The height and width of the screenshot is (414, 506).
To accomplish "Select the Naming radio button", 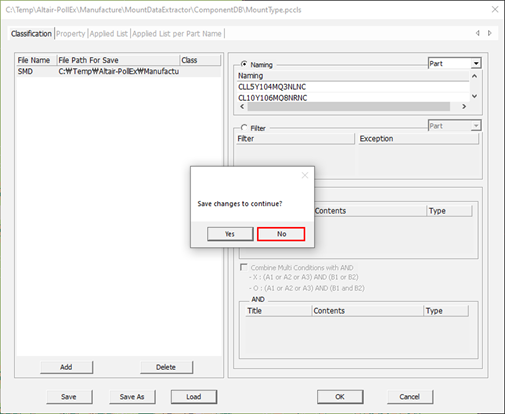I will (x=244, y=64).
